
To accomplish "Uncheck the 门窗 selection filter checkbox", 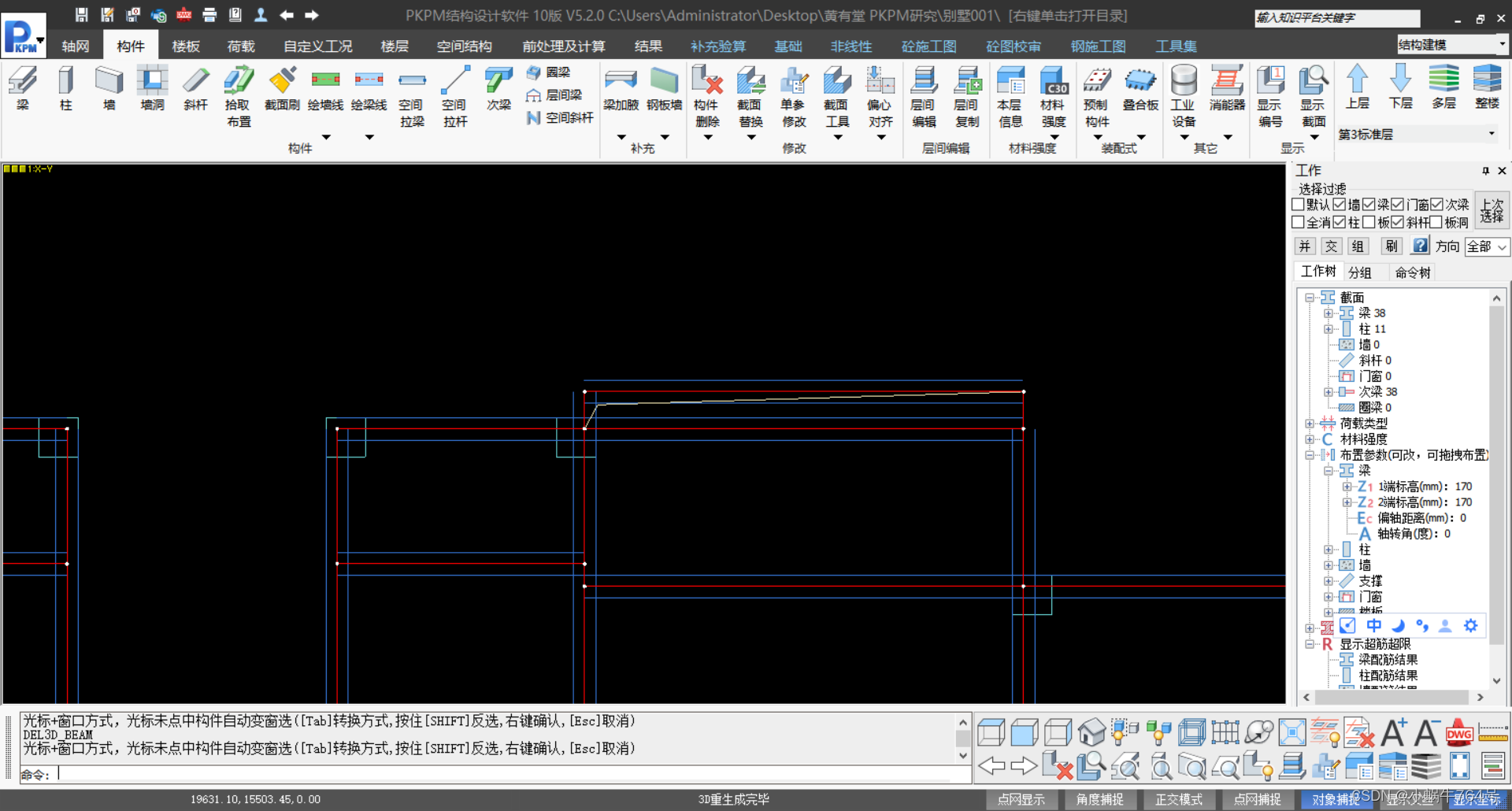I will coord(1398,205).
